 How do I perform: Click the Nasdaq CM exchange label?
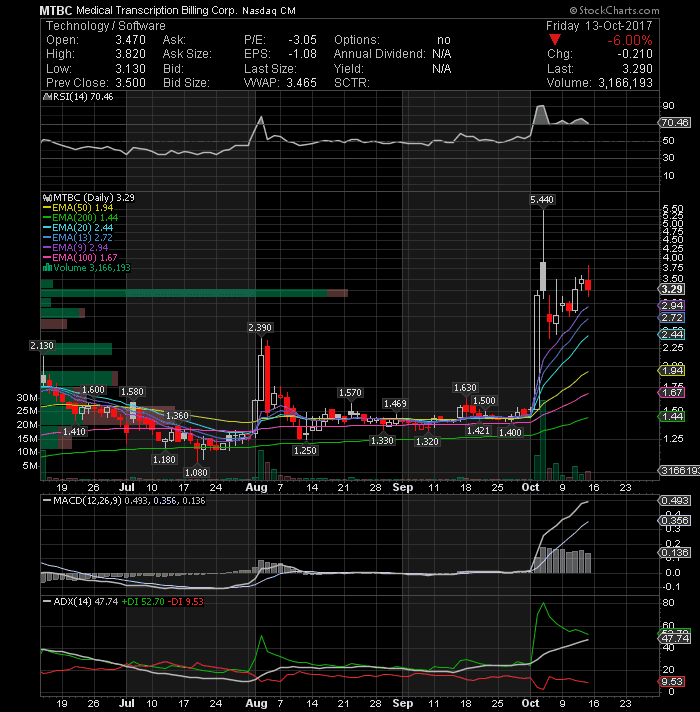pyautogui.click(x=269, y=10)
